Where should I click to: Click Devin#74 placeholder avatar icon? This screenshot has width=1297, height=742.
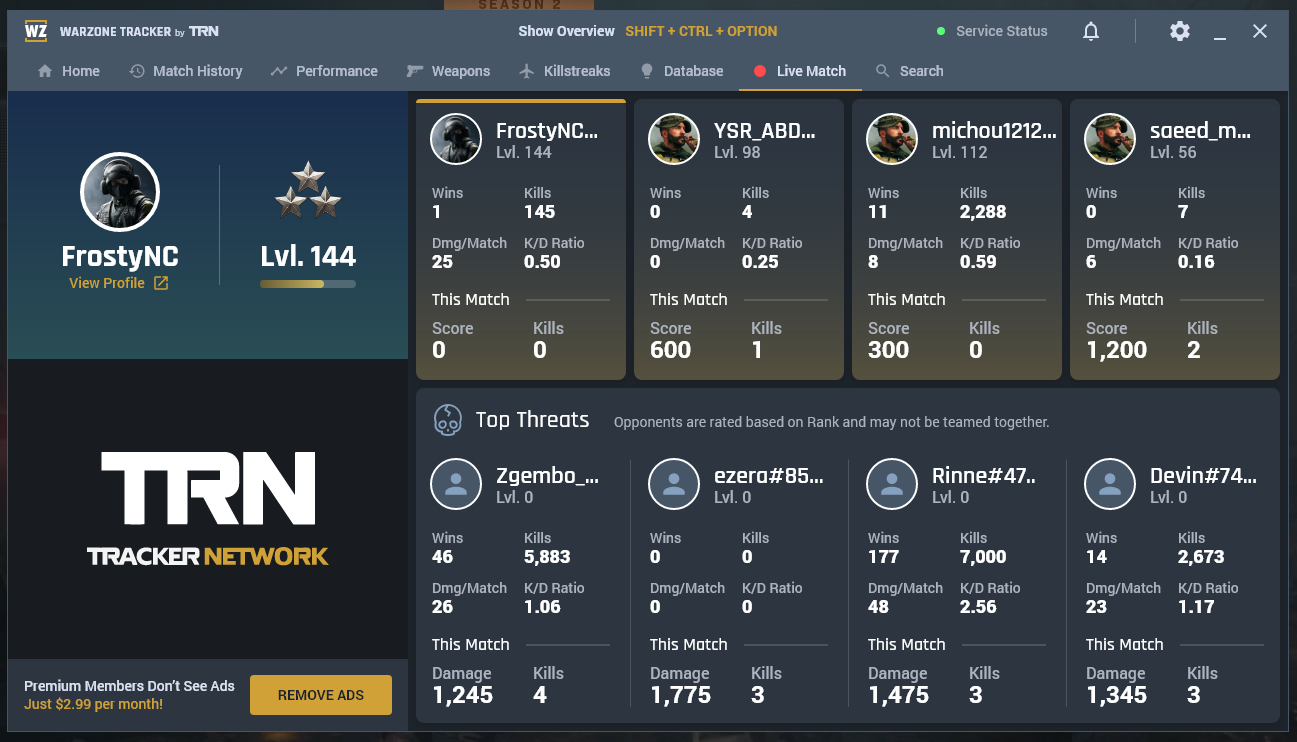tap(1110, 484)
